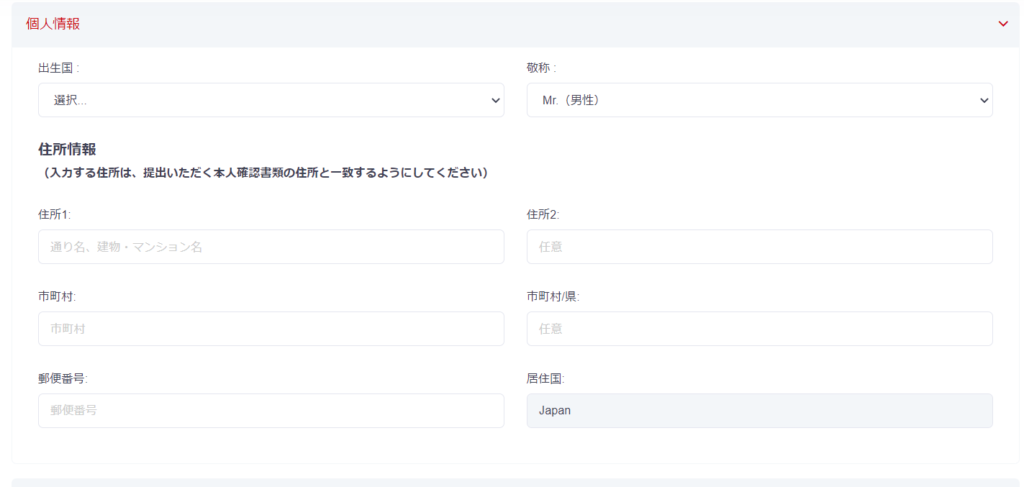Focus the optional 住所2 address field
Screen dimensions: 1024x487
tap(760, 247)
